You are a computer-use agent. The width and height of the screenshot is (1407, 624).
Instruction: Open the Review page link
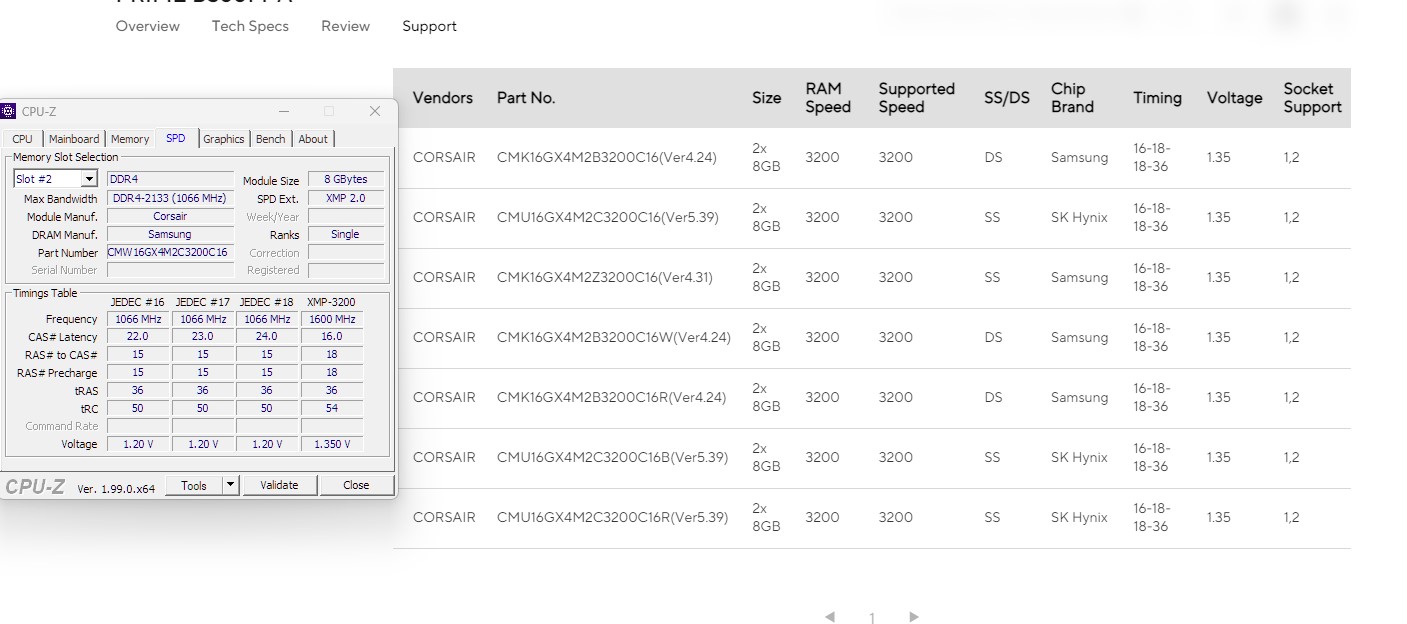[345, 26]
